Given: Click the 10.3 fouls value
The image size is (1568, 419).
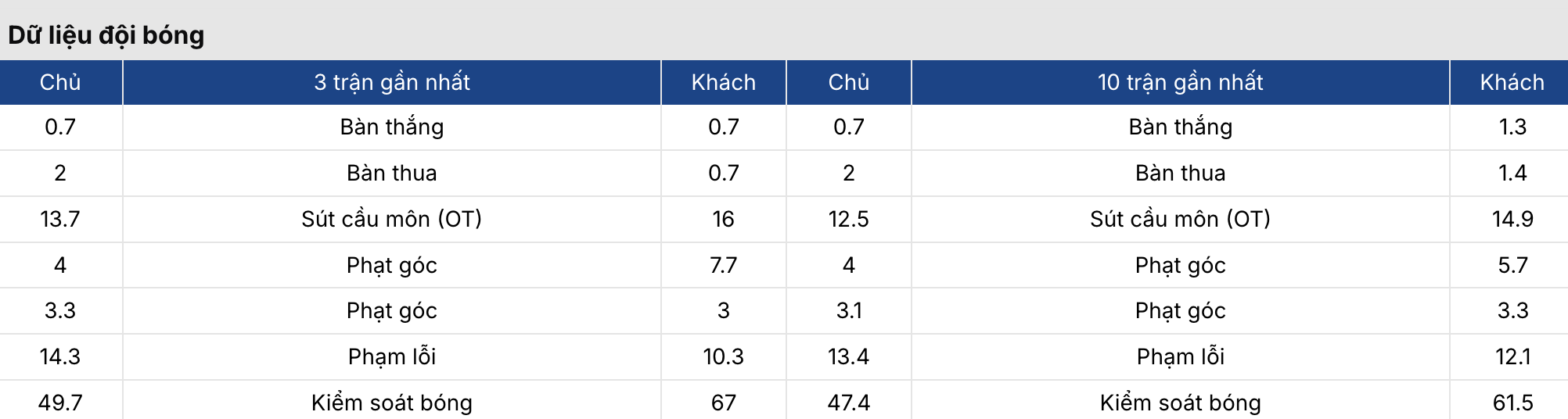Looking at the screenshot, I should 723,356.
